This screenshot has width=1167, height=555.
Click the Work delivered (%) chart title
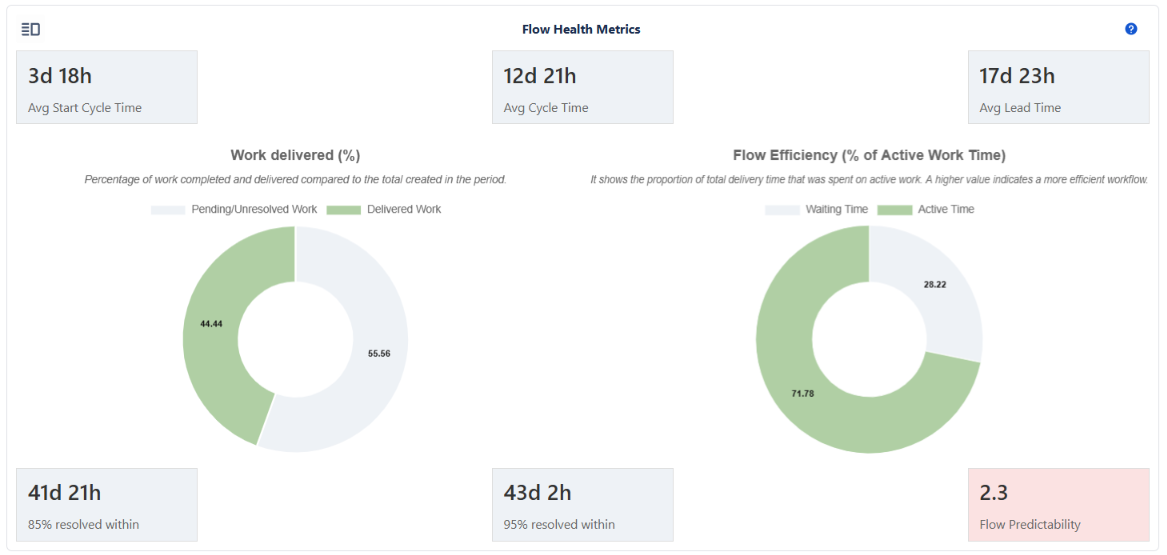tap(295, 155)
